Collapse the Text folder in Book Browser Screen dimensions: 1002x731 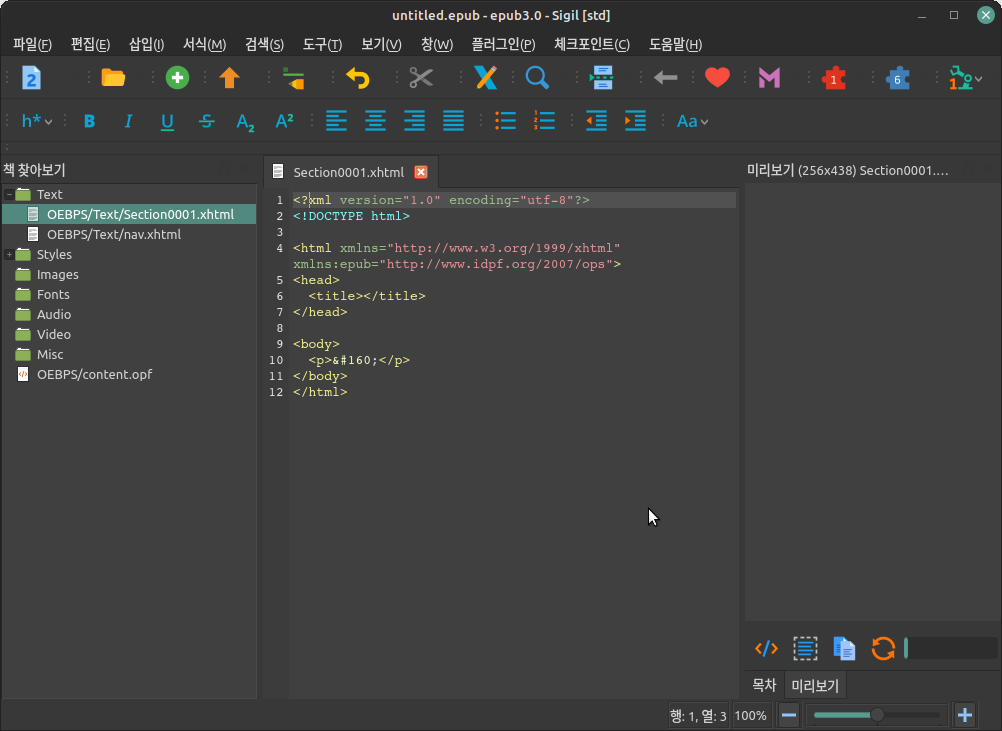(x=9, y=194)
